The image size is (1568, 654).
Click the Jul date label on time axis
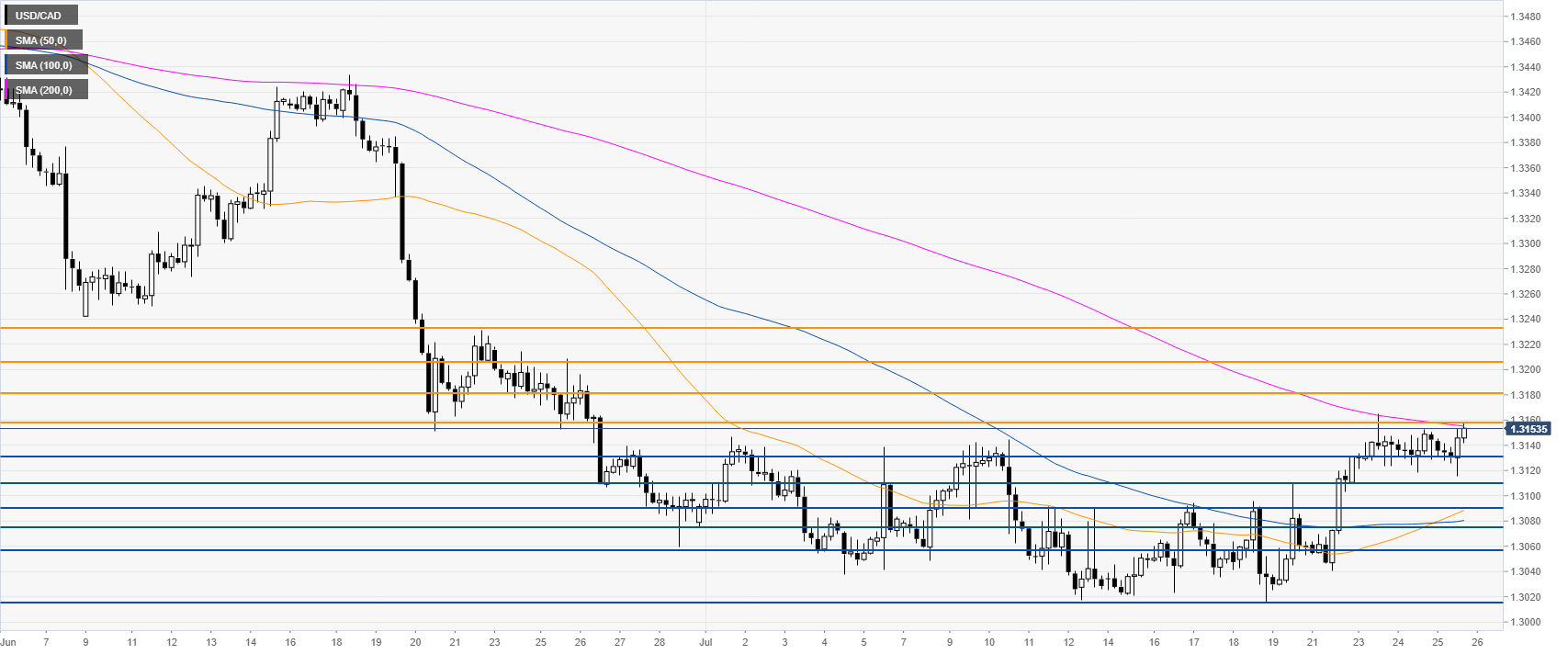(x=705, y=642)
